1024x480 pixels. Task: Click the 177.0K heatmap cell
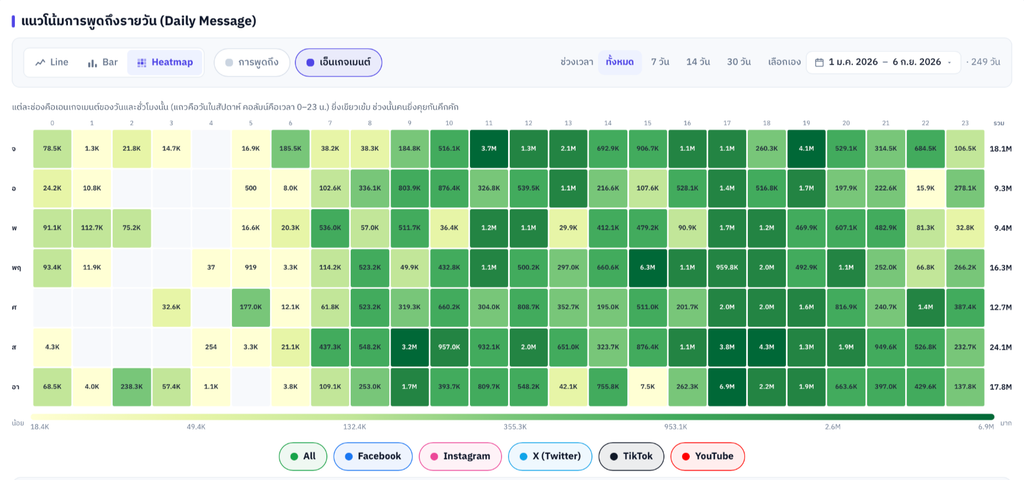pos(251,308)
